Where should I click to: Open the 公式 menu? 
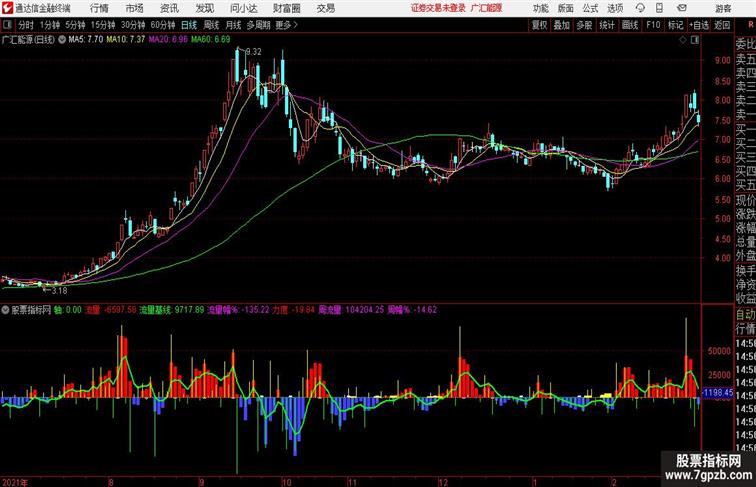[590, 8]
